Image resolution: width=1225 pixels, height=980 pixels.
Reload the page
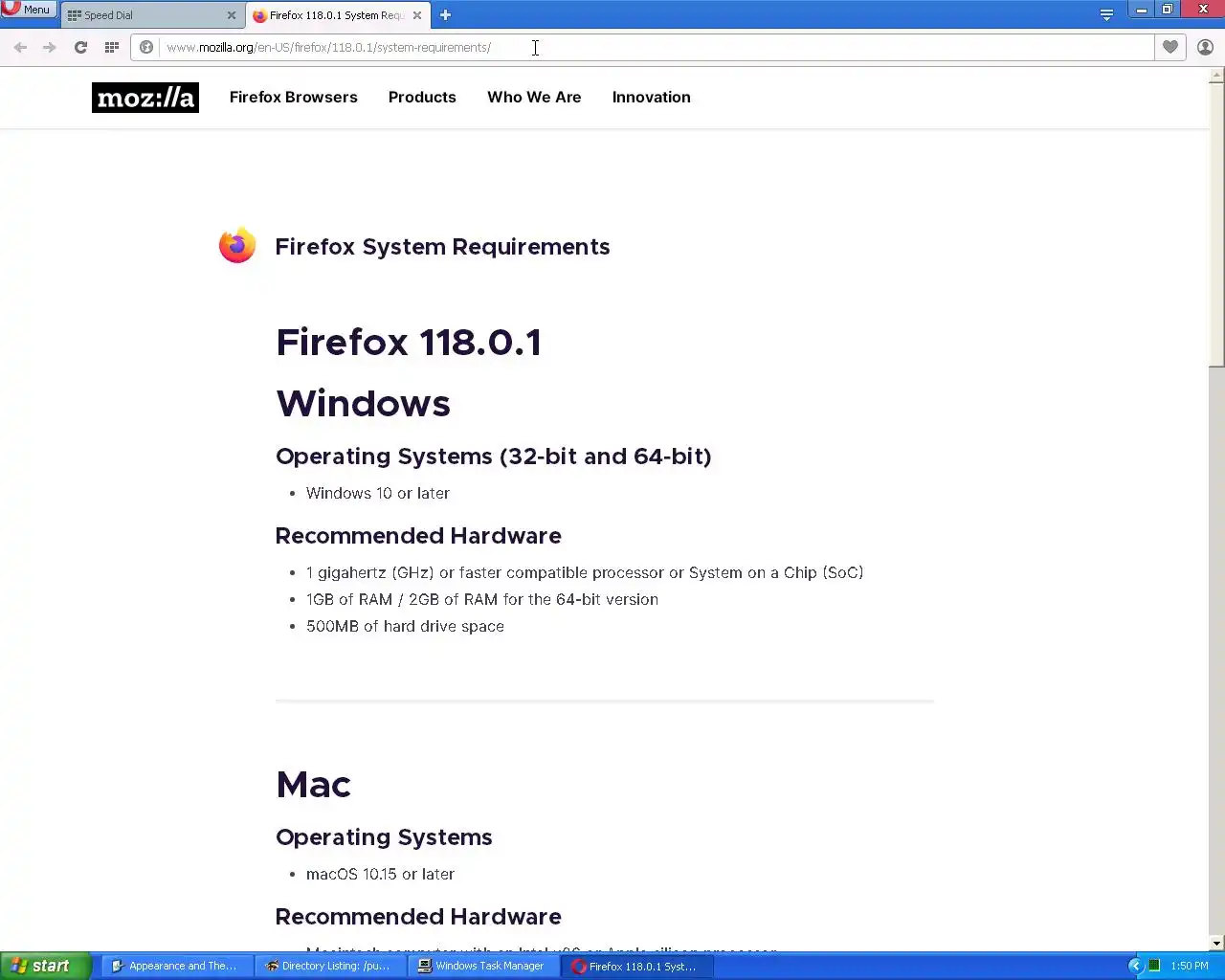point(80,47)
